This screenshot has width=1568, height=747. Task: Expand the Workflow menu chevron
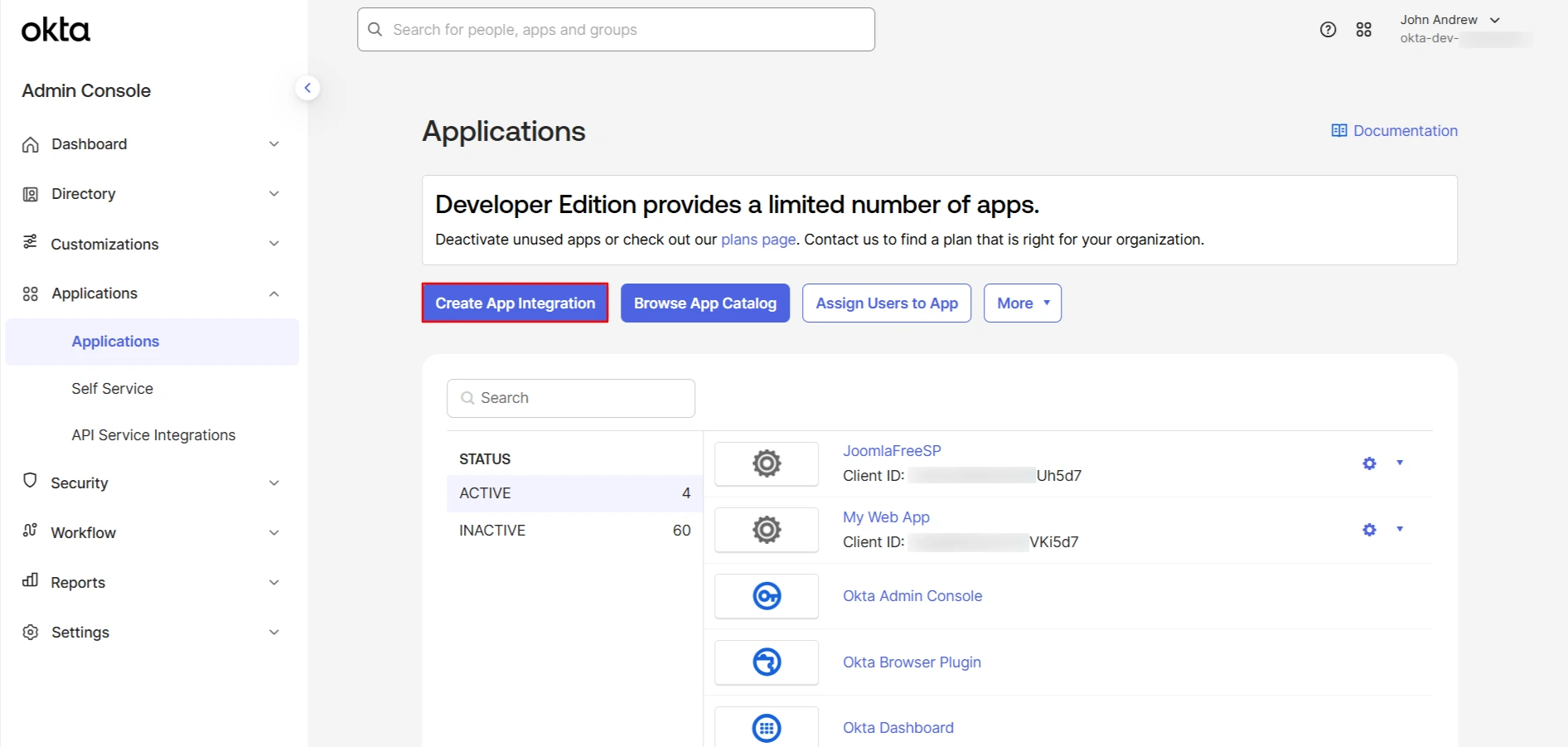pos(274,532)
